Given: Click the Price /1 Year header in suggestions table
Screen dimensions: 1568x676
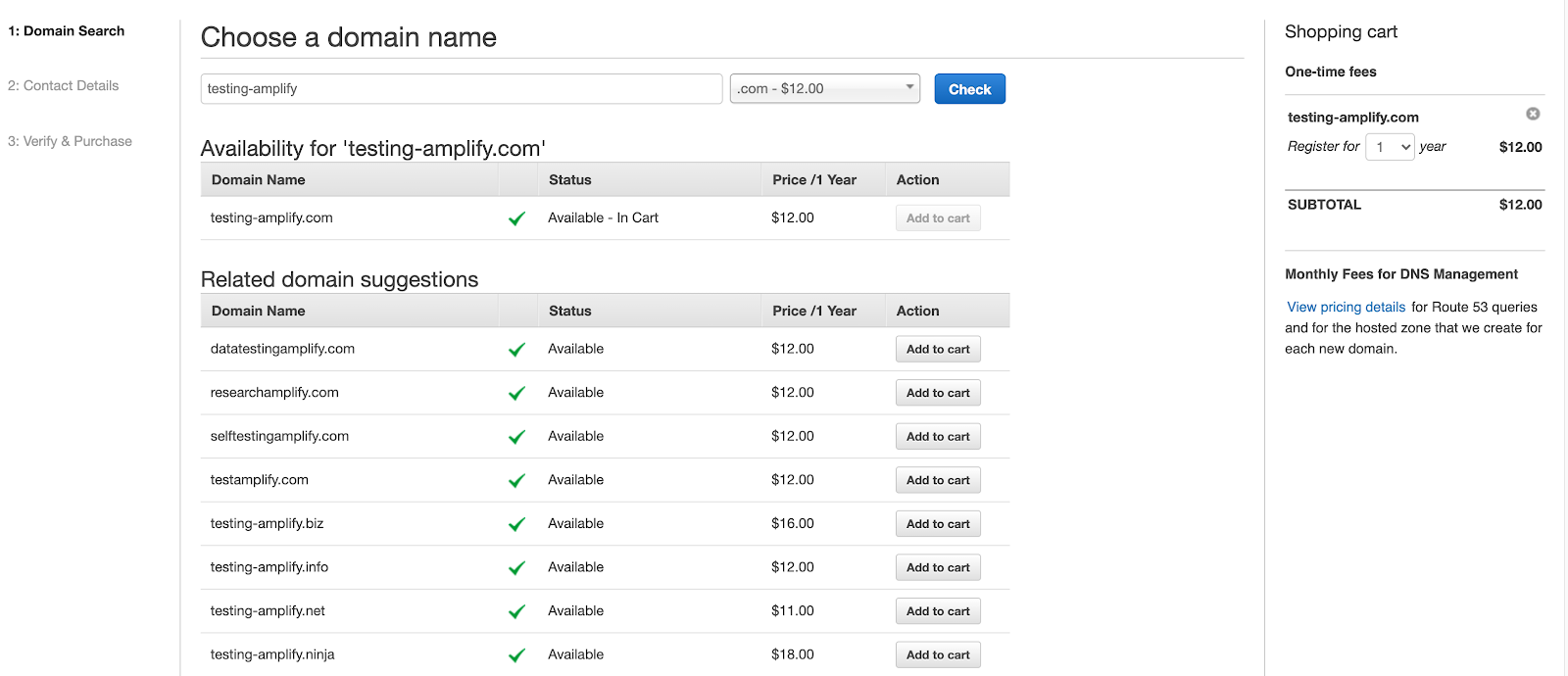Looking at the screenshot, I should click(x=814, y=311).
